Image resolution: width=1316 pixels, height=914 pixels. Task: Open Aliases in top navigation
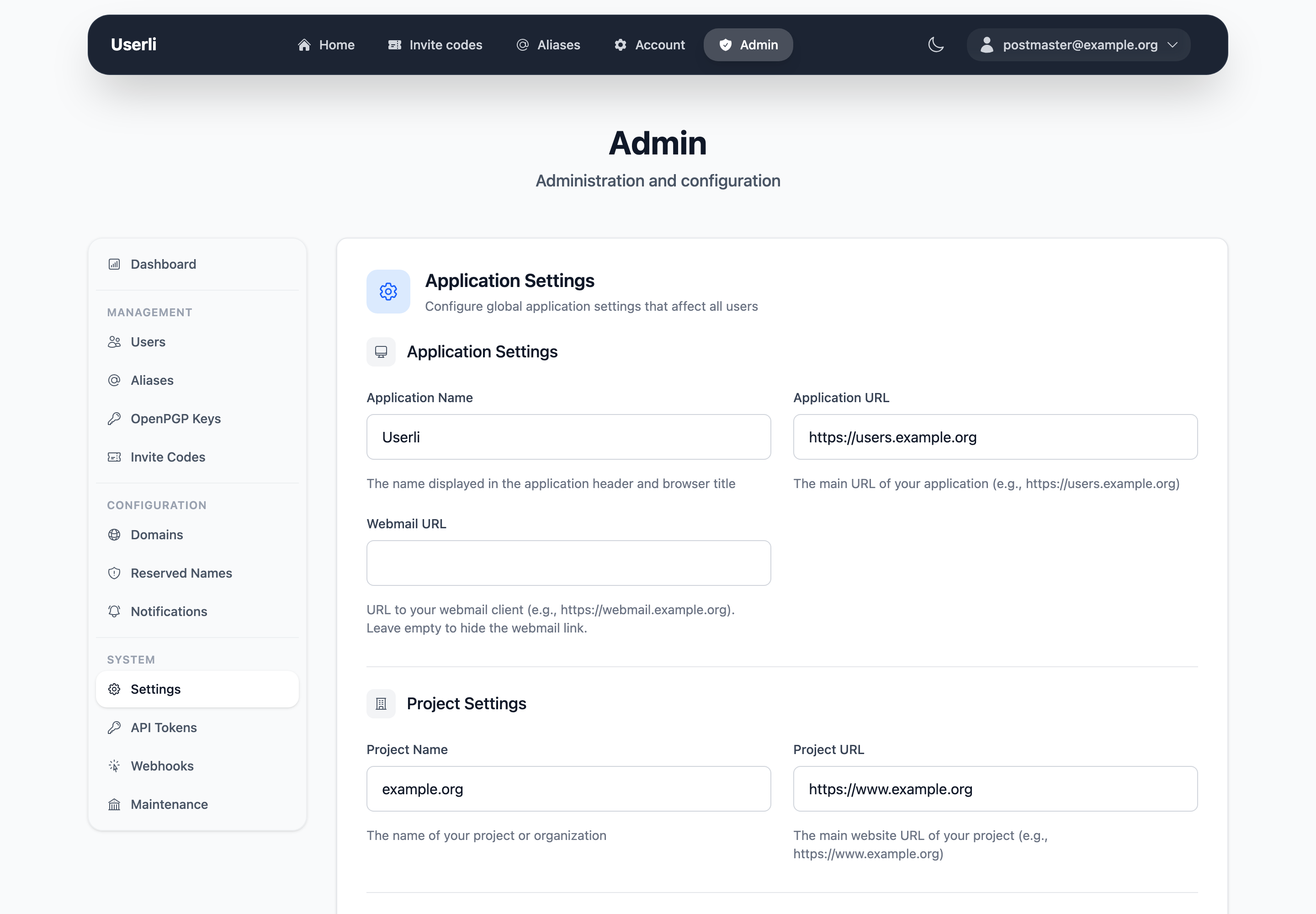548,45
